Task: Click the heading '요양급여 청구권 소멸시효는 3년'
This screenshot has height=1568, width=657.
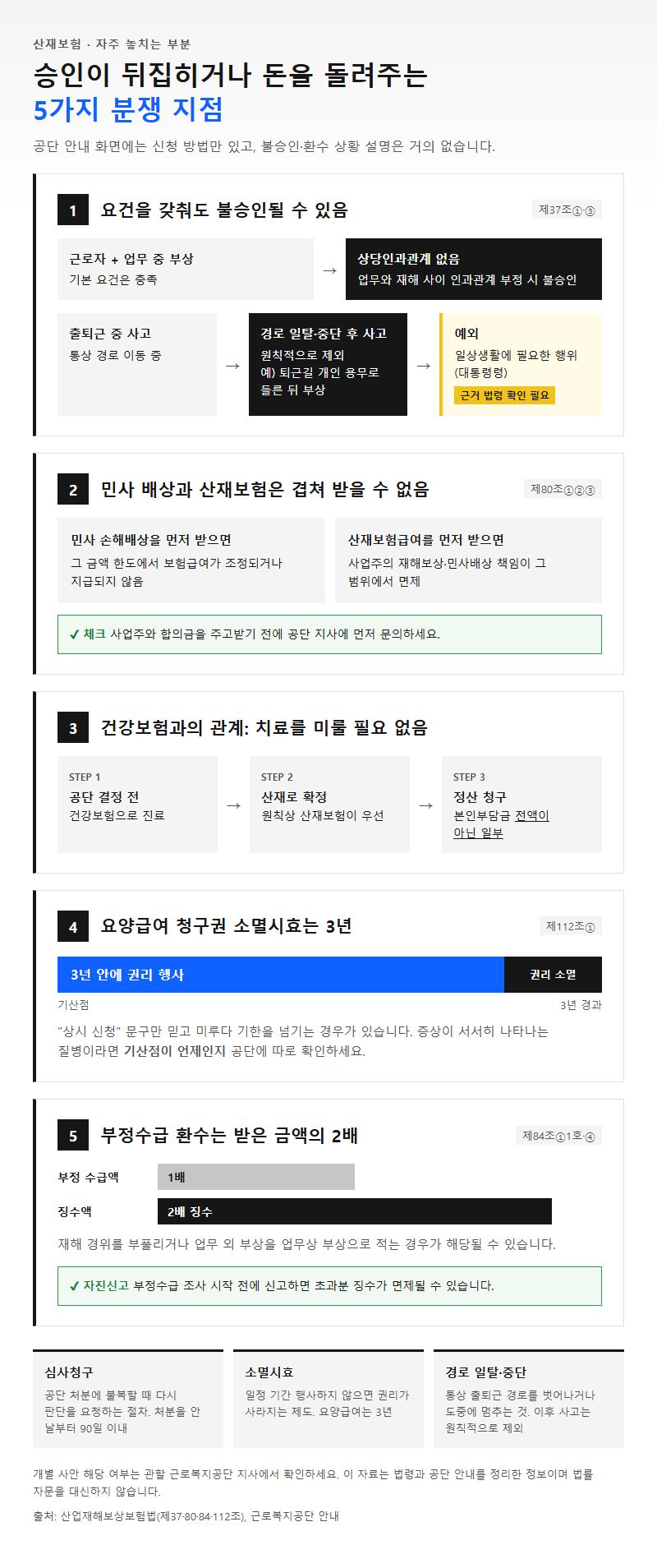Action: 226,927
